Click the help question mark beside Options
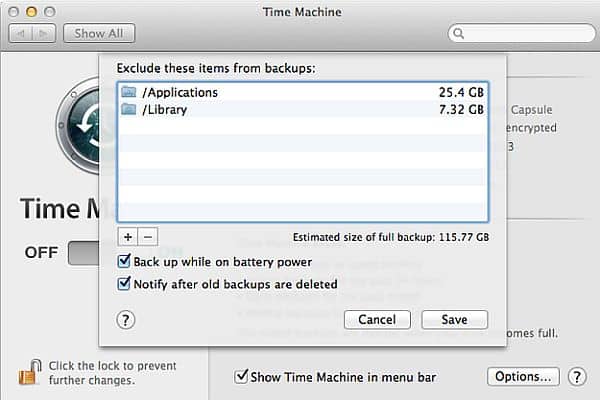Image resolution: width=600 pixels, height=400 pixels. tap(577, 377)
